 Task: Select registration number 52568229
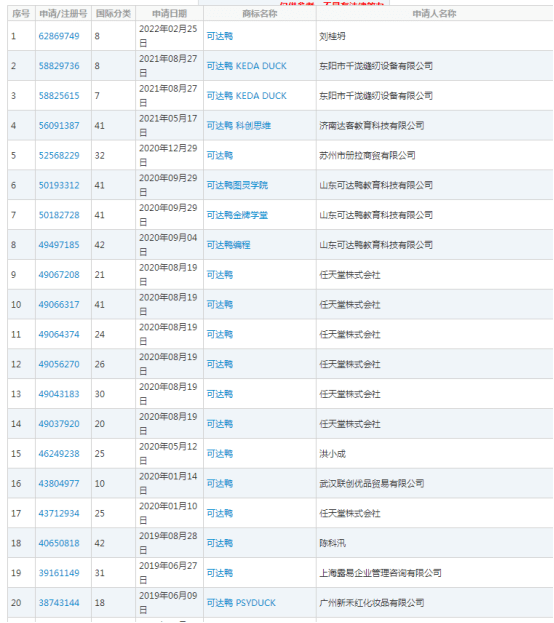point(59,155)
